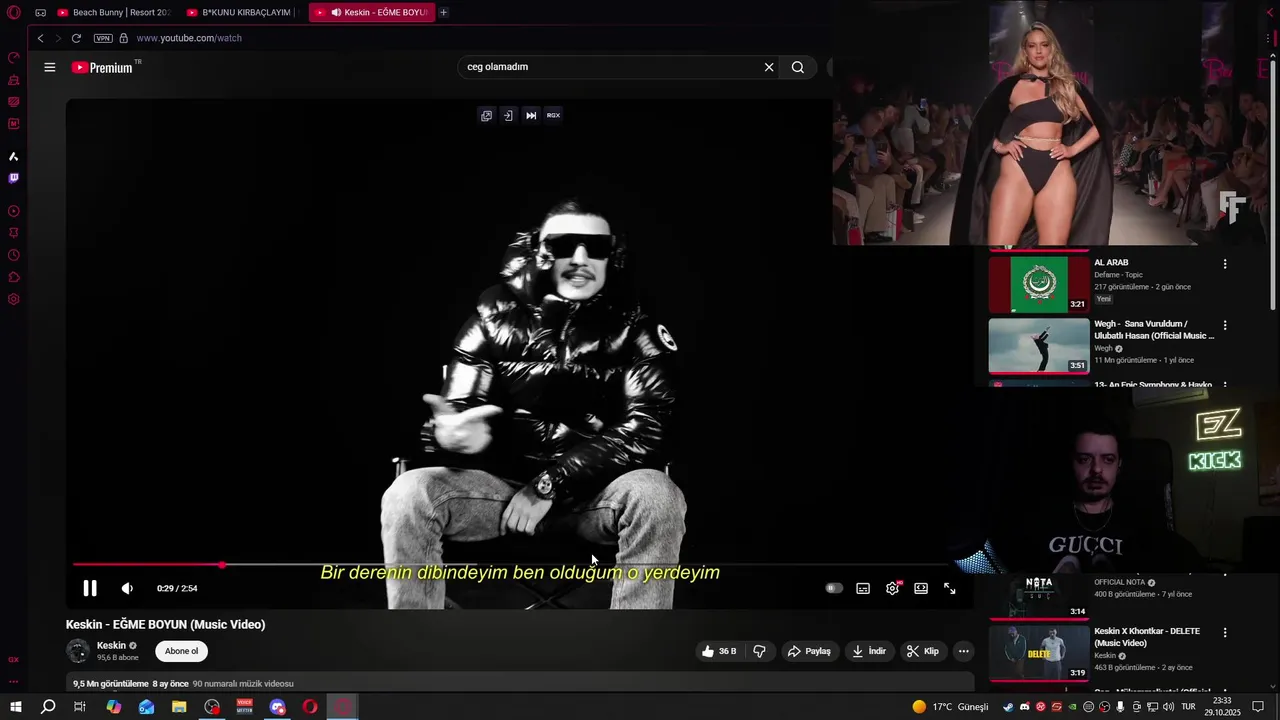Open the Wegh - Sana Vuruldum video title
The image size is (1280, 720).
tap(1154, 330)
